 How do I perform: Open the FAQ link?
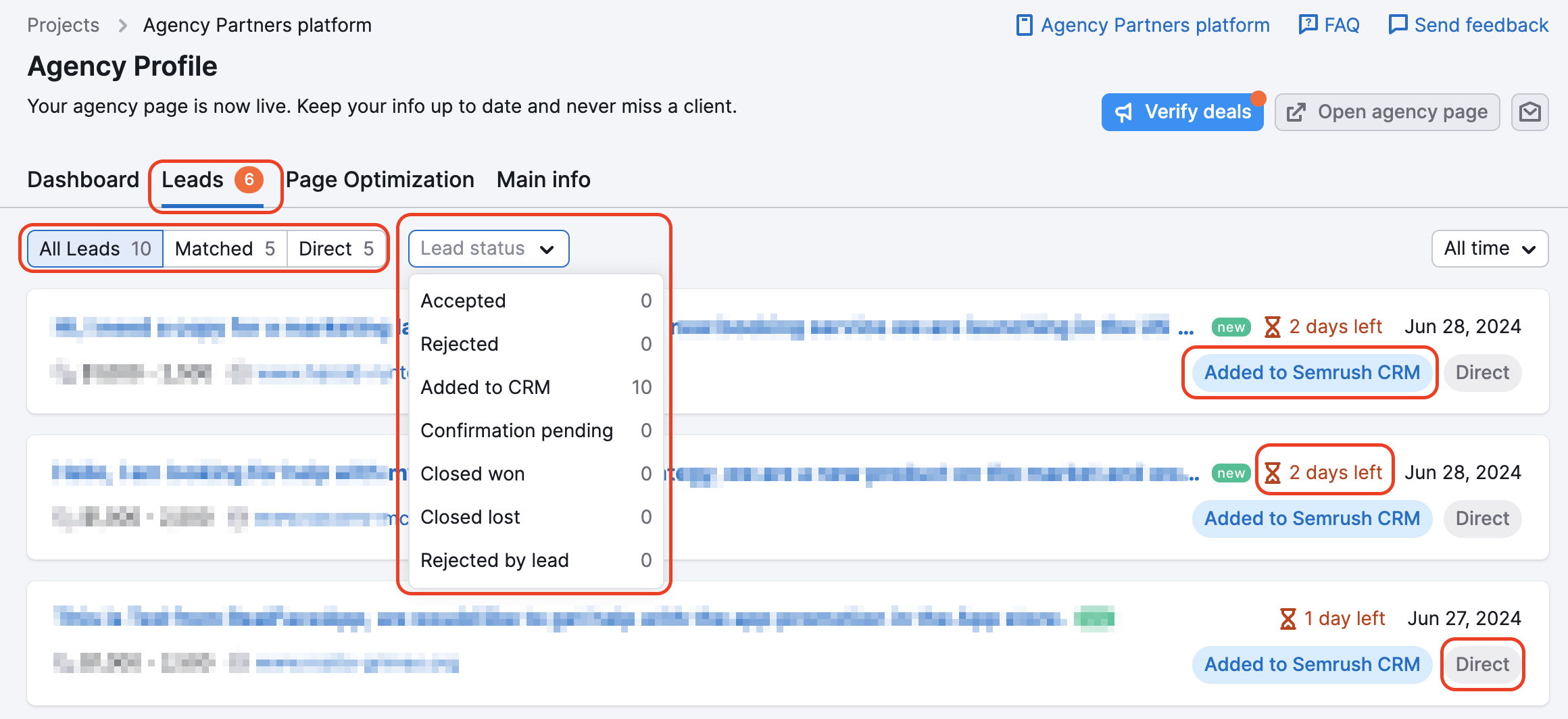coord(1329,25)
